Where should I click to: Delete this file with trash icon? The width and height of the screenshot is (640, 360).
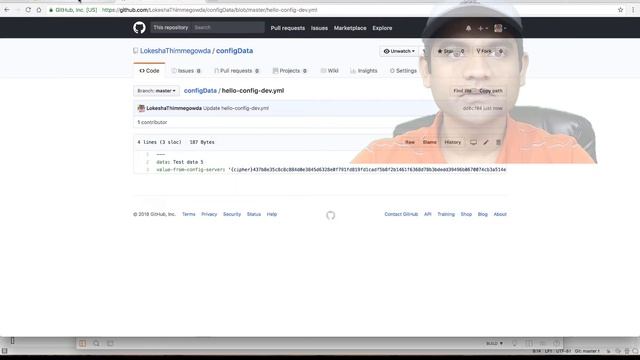(x=498, y=142)
